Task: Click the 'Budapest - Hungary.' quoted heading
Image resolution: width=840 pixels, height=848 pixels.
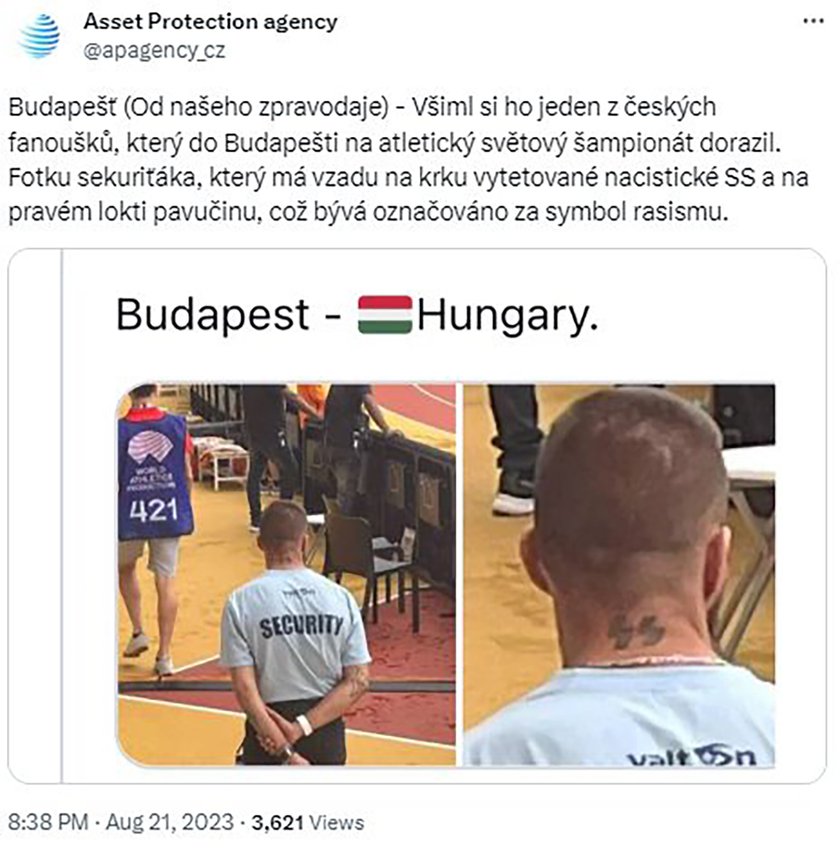Action: (357, 314)
